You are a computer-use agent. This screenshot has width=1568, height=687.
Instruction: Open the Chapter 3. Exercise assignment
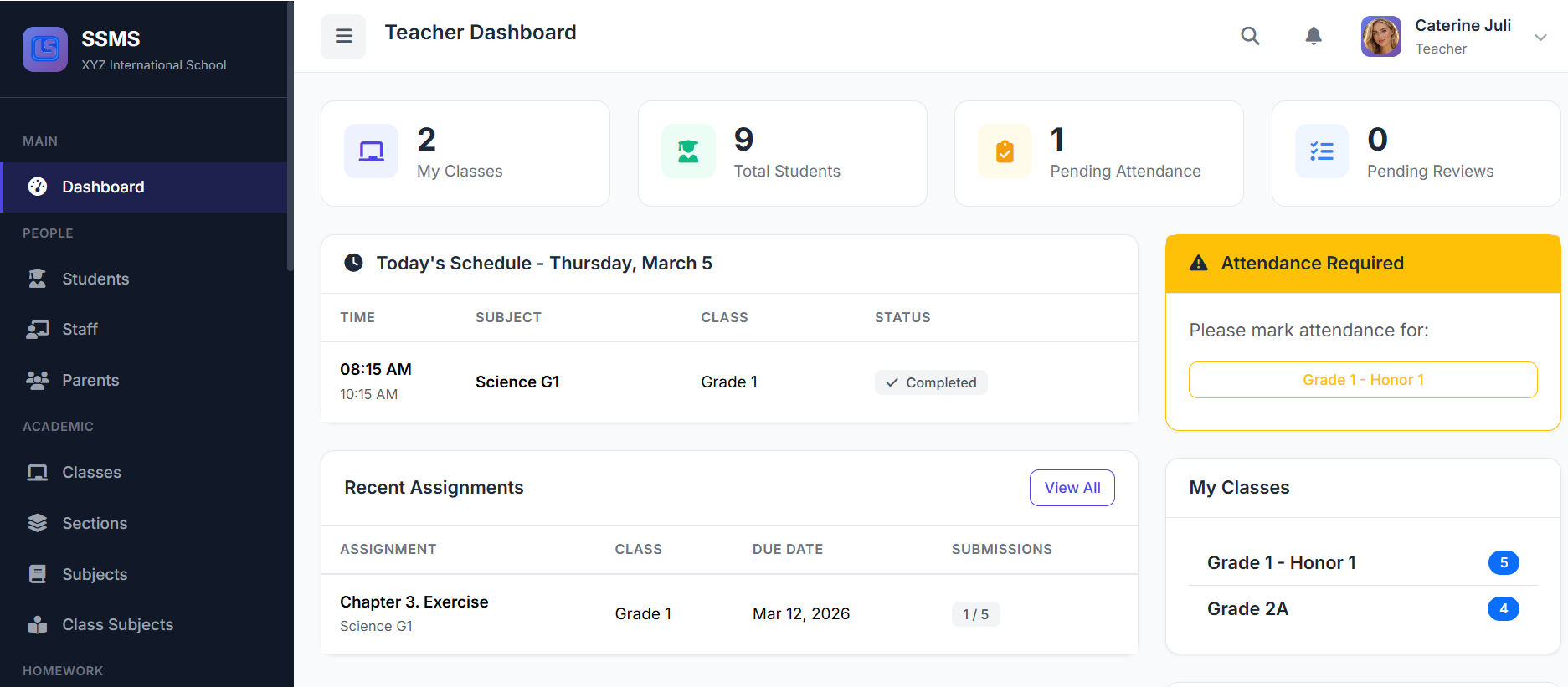414,602
